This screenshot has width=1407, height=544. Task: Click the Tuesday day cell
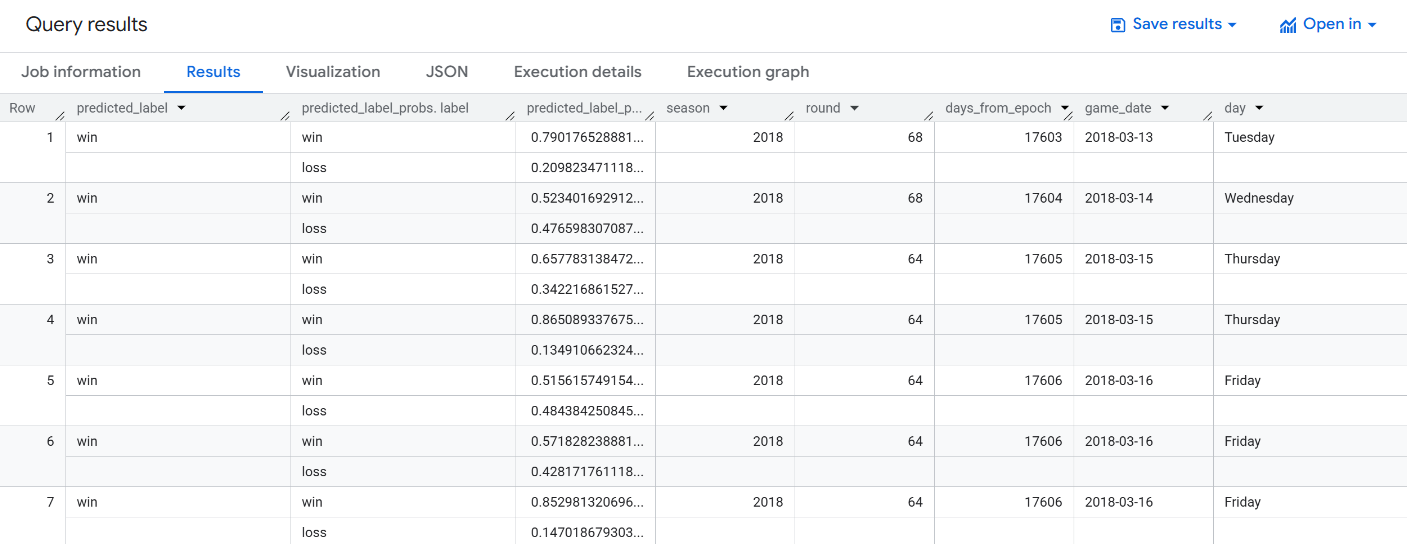tap(1249, 137)
